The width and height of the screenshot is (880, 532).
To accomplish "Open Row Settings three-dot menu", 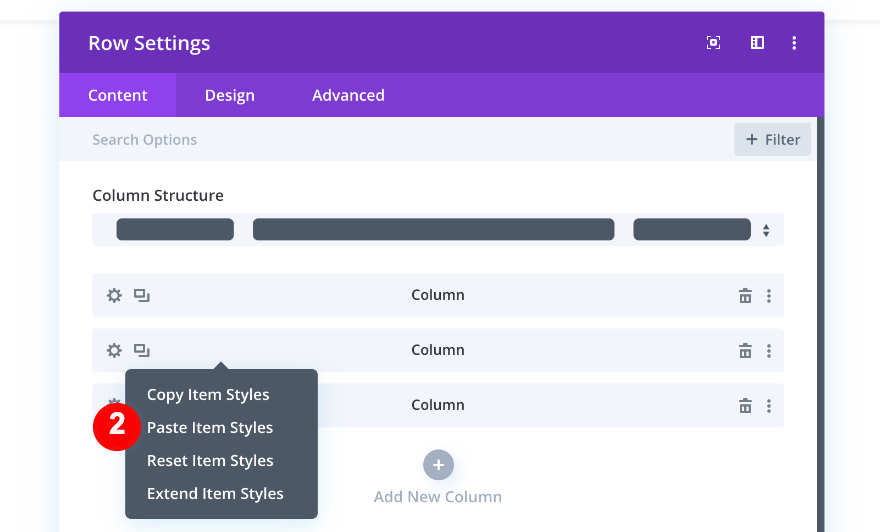I will [x=794, y=43].
